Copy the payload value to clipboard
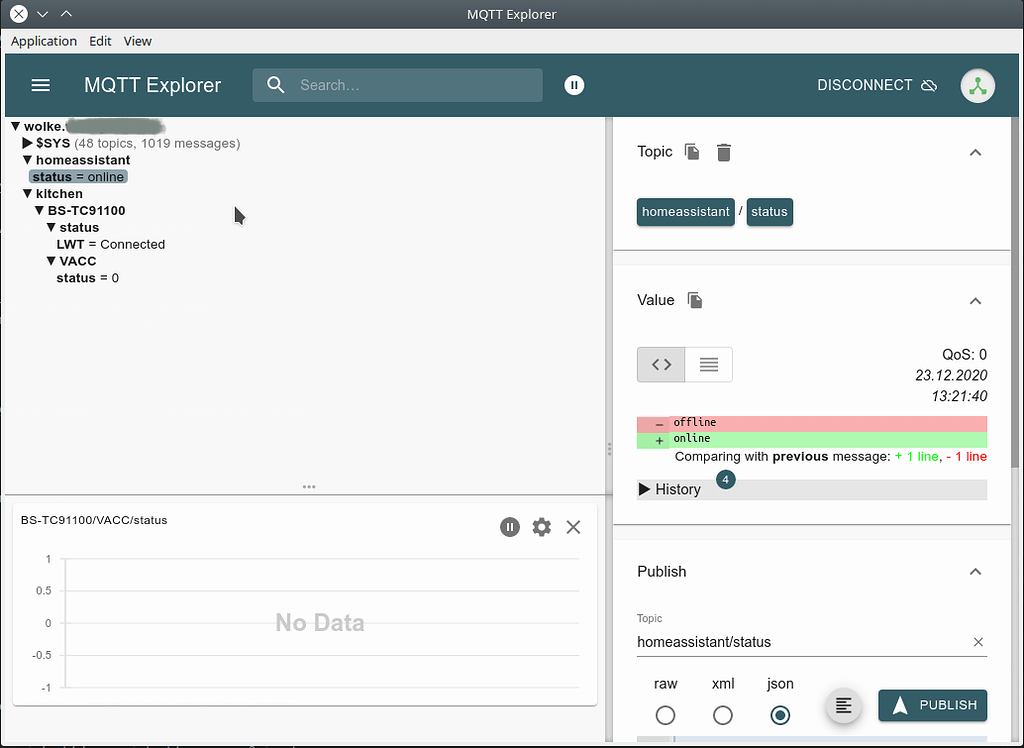This screenshot has height=748, width=1024. pyautogui.click(x=695, y=300)
